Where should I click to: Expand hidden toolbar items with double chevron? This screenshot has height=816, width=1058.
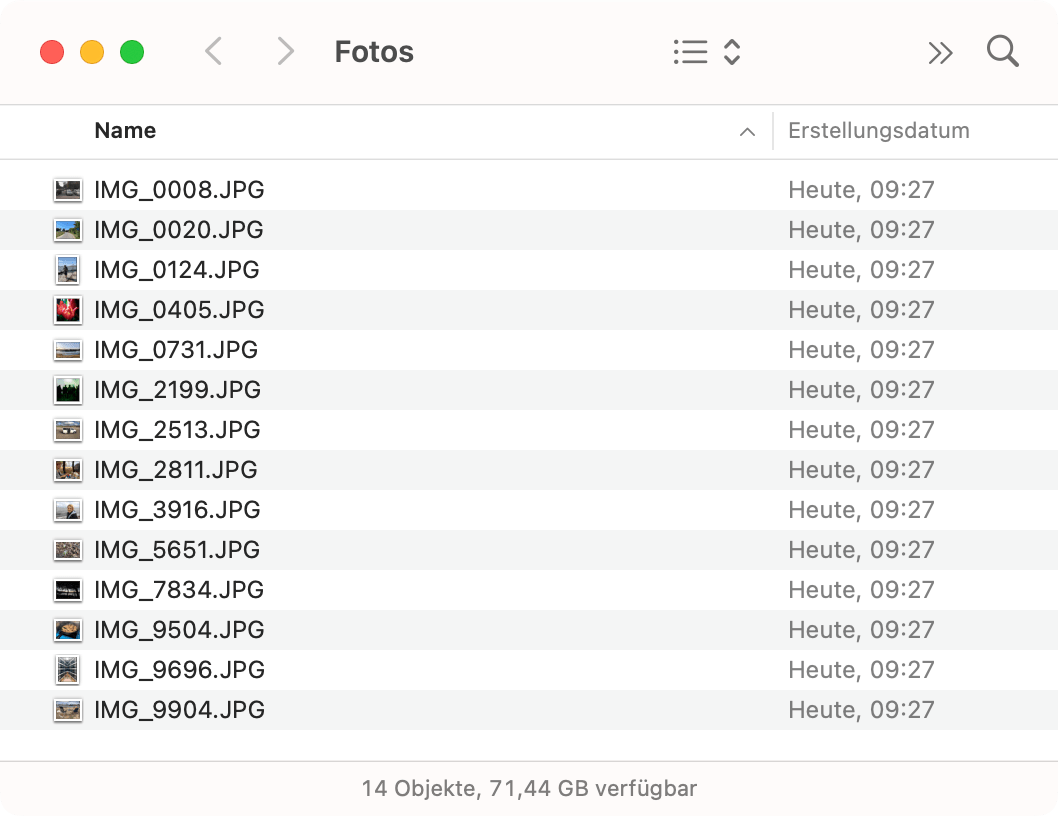pos(940,53)
